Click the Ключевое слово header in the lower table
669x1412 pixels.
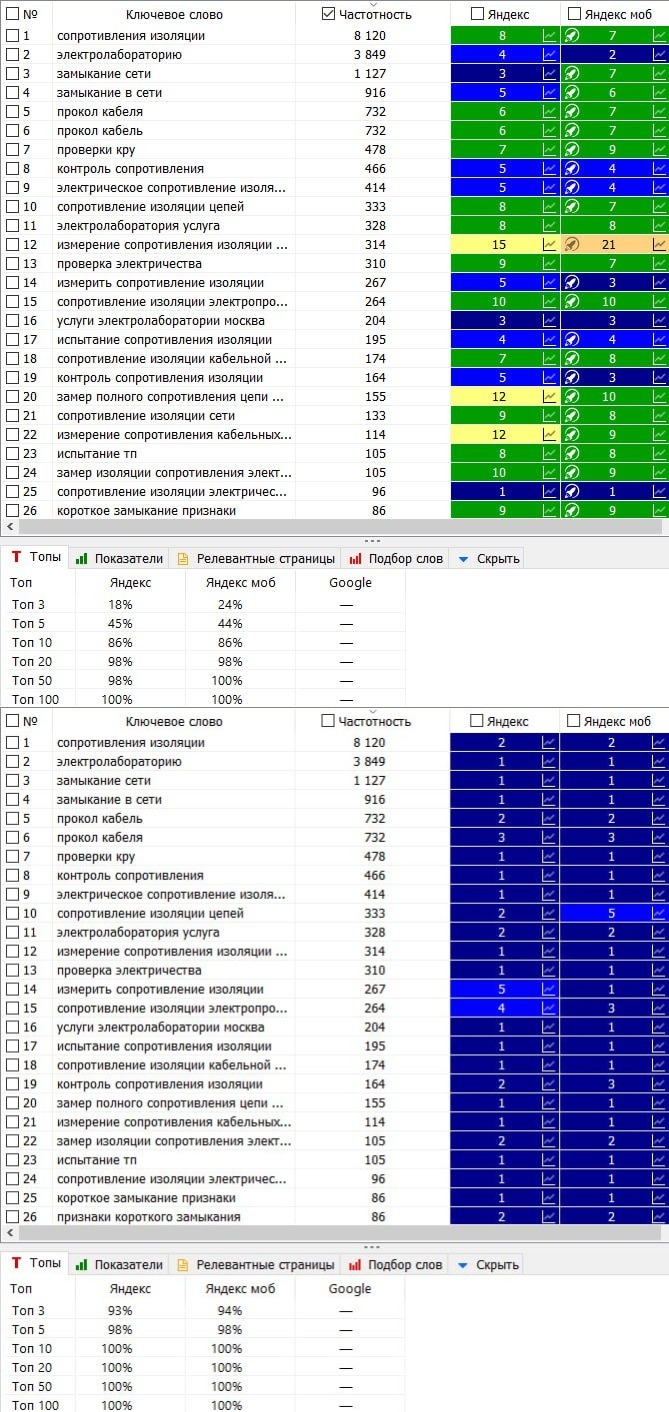click(174, 721)
